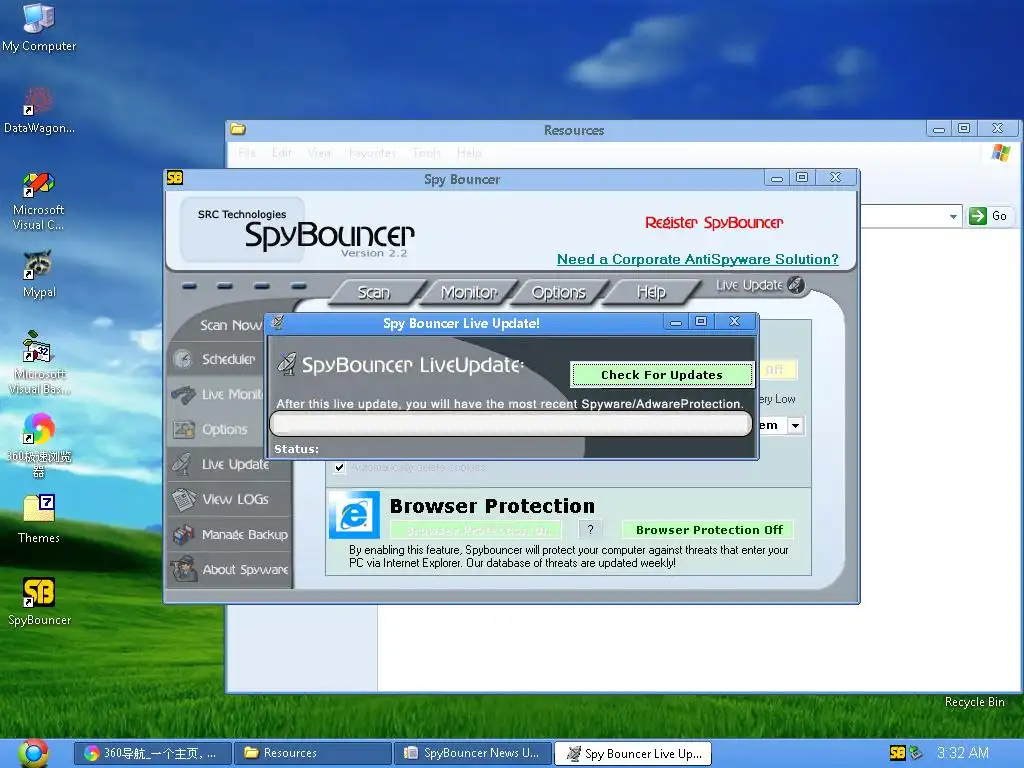Open the Favorites menu in Resources window

tap(372, 153)
